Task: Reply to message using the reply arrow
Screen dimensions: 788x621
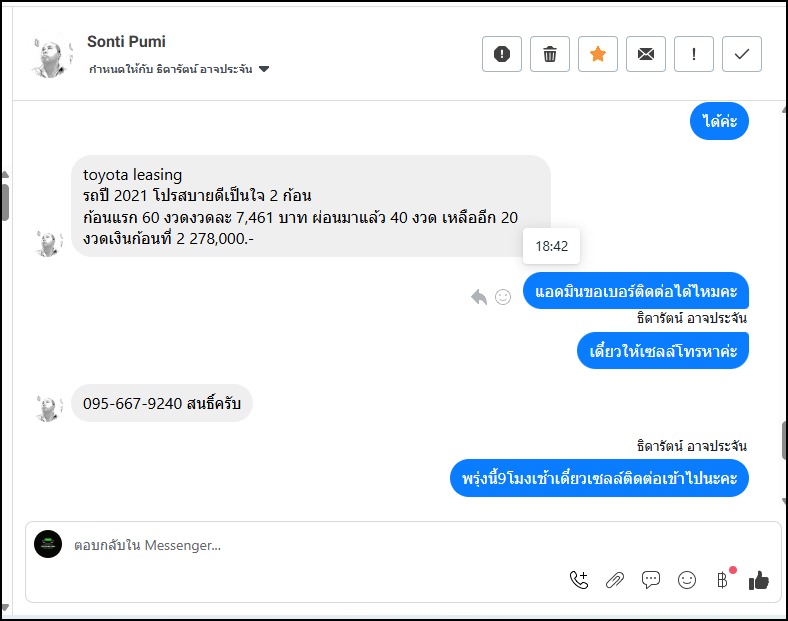Action: (479, 296)
